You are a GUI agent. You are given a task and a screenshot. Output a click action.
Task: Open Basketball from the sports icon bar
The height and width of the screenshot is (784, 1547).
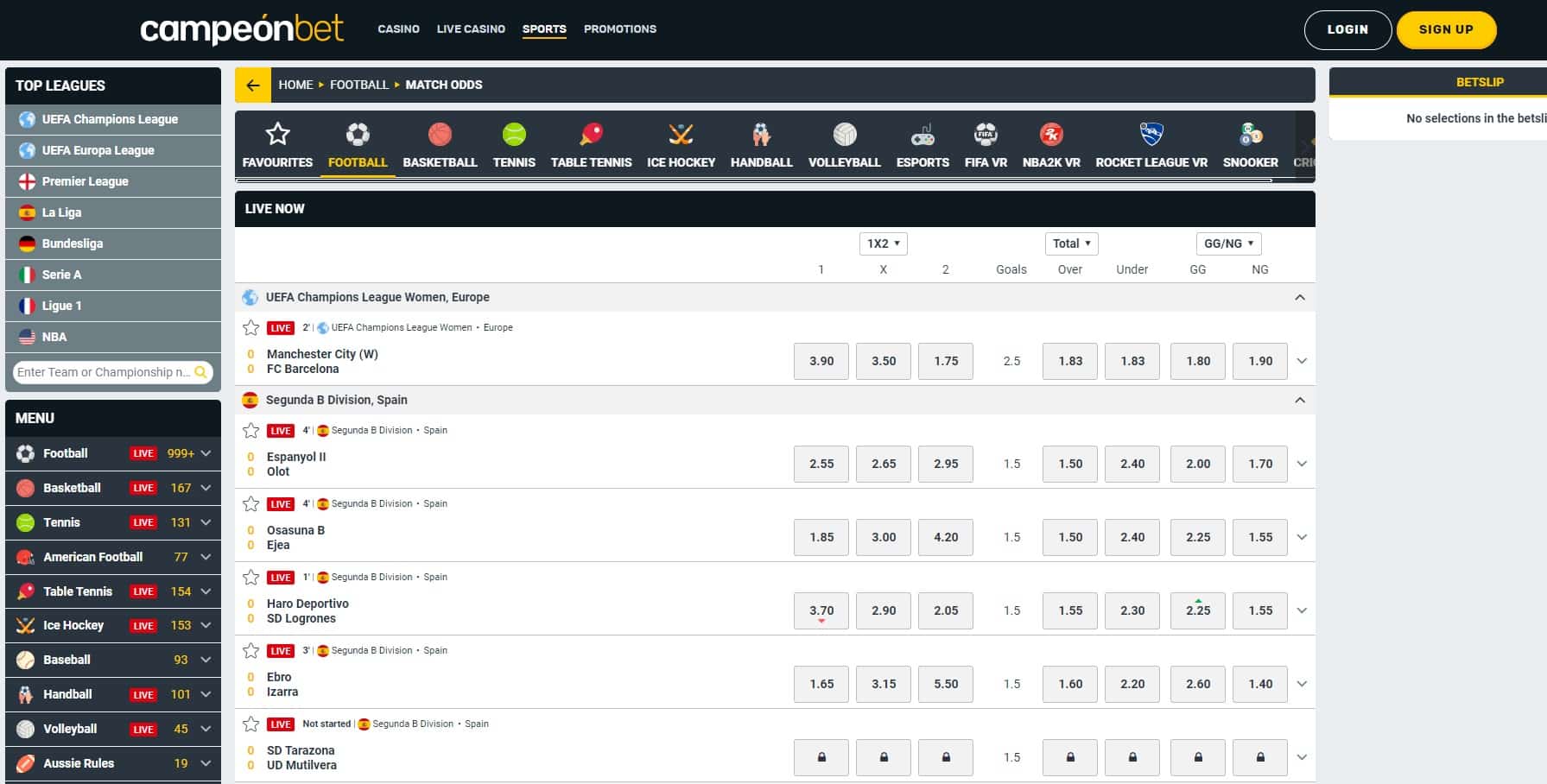tap(440, 134)
